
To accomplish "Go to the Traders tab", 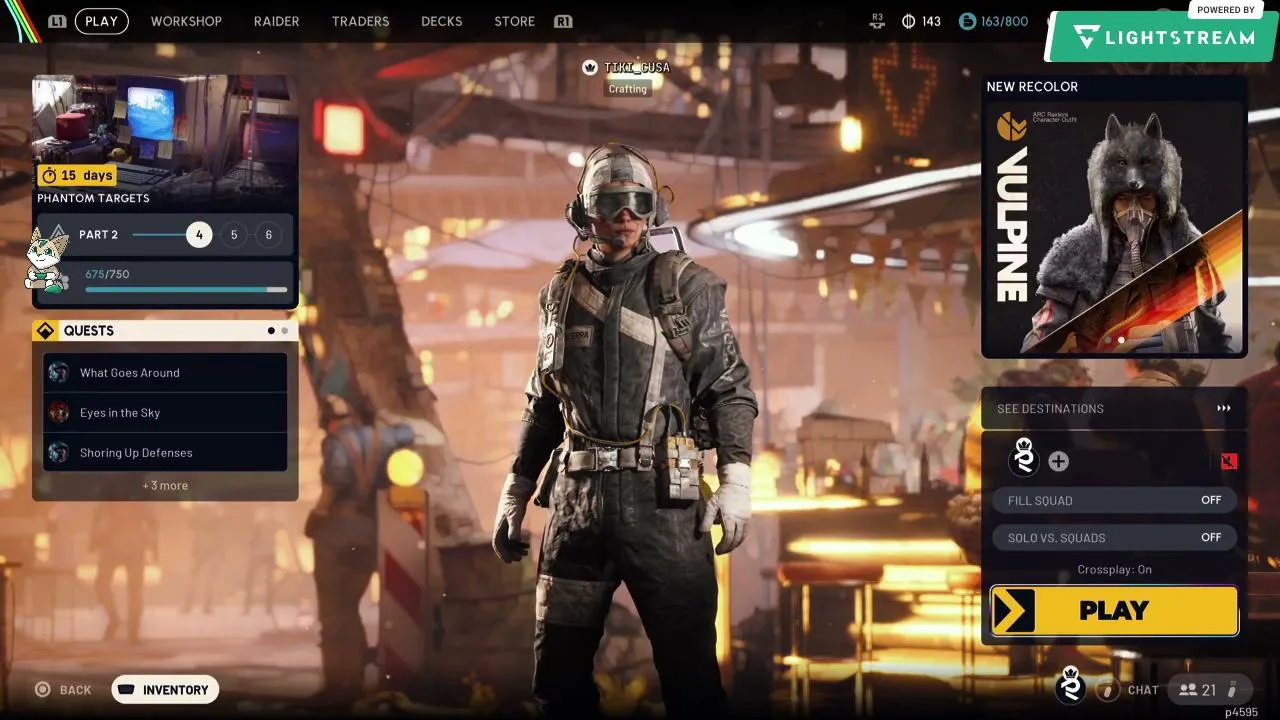I will [x=360, y=21].
